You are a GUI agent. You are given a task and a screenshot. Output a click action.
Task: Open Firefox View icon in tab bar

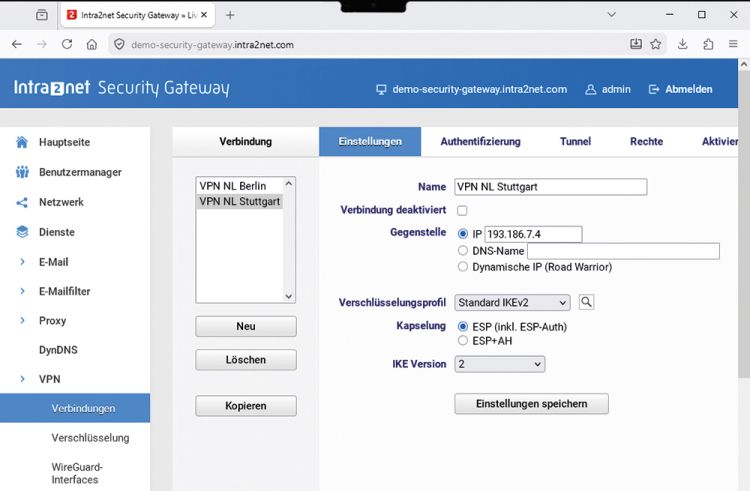[42, 15]
